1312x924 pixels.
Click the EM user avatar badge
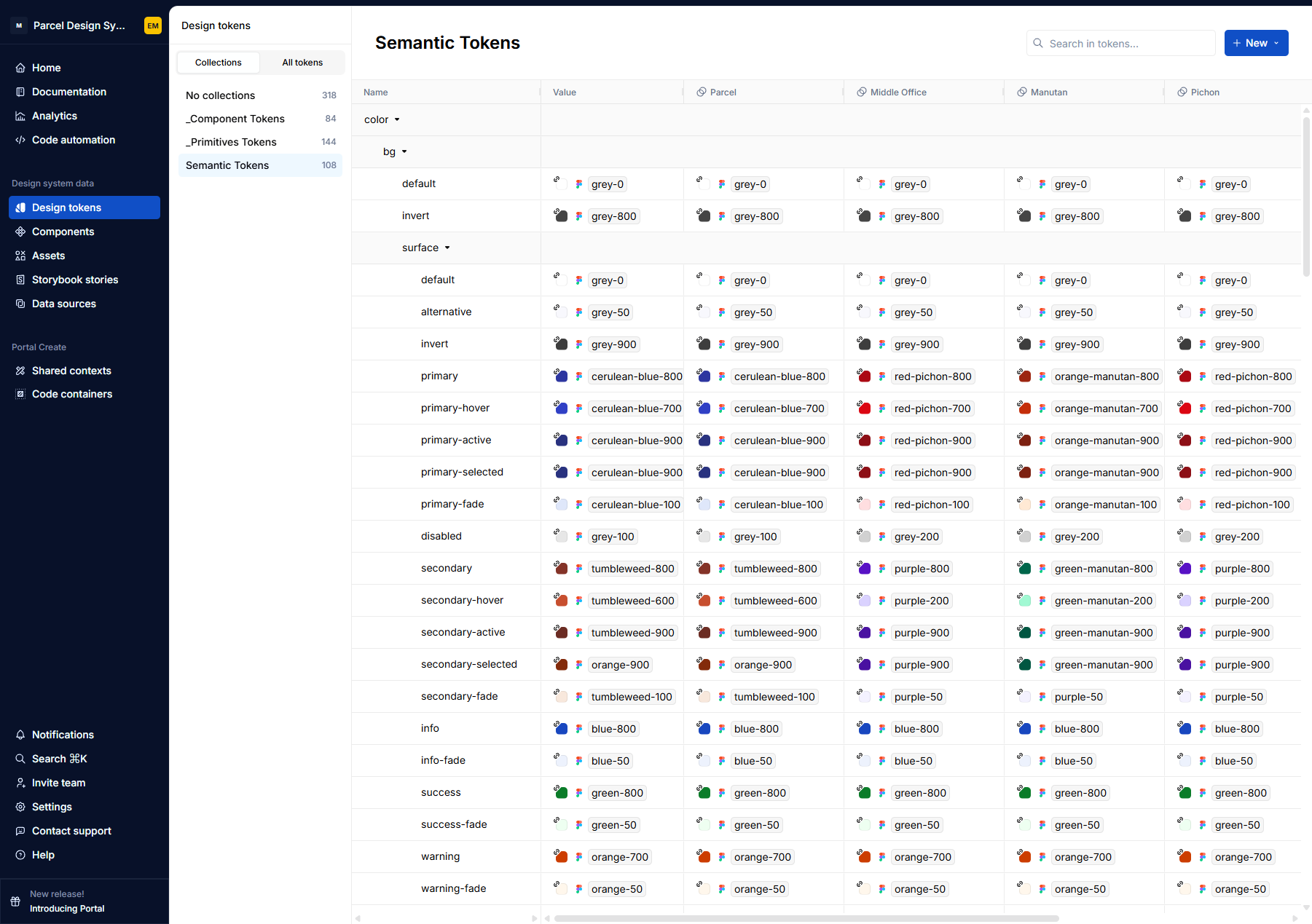tap(153, 25)
